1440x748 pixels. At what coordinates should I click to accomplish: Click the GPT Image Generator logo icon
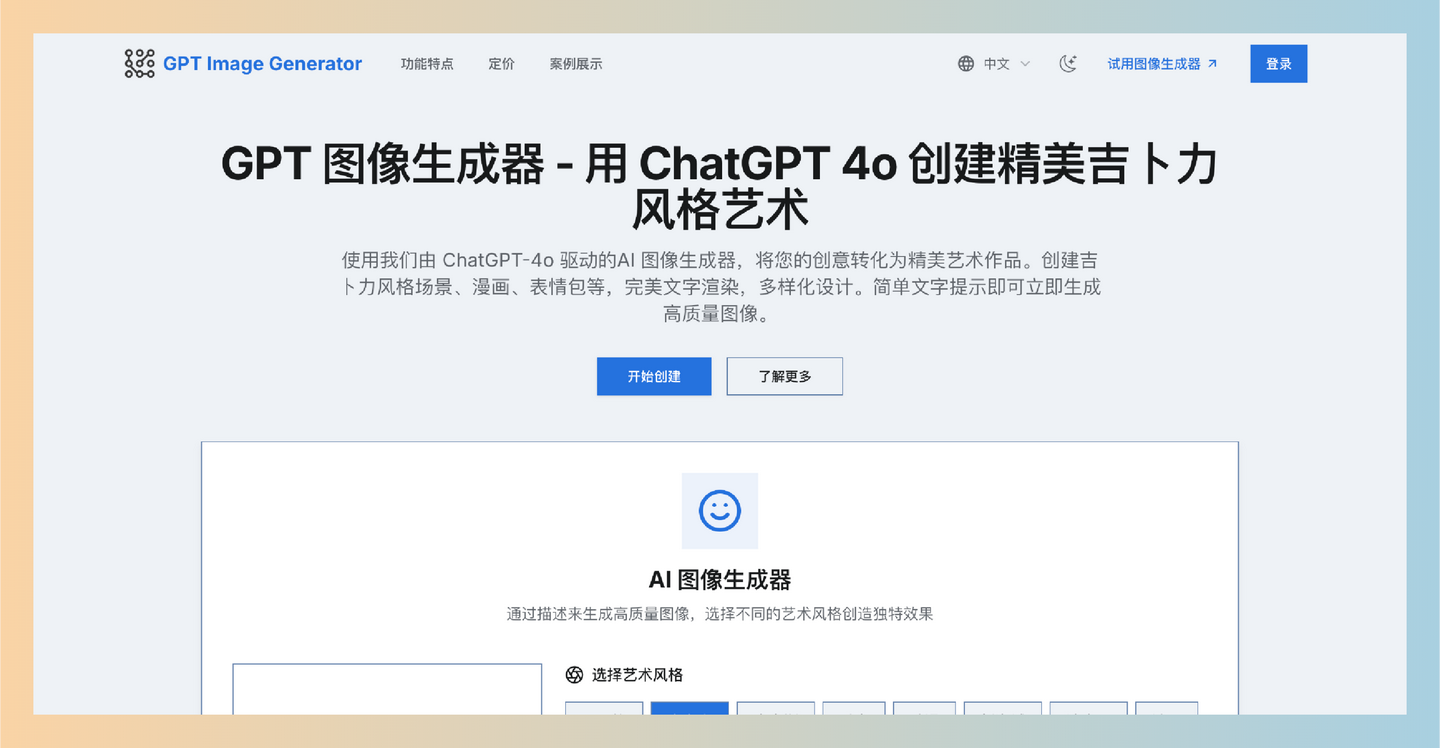pyautogui.click(x=139, y=64)
